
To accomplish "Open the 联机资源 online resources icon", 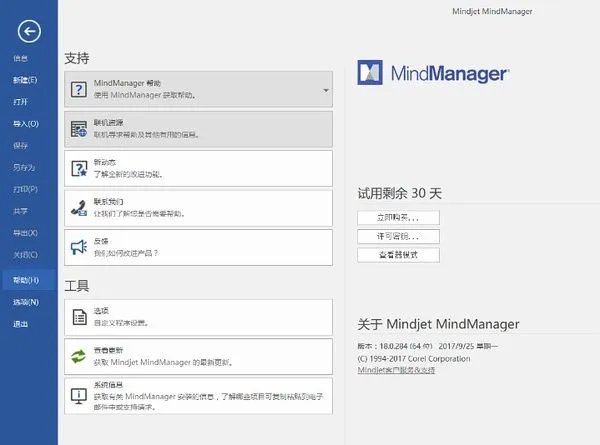I will pos(79,129).
